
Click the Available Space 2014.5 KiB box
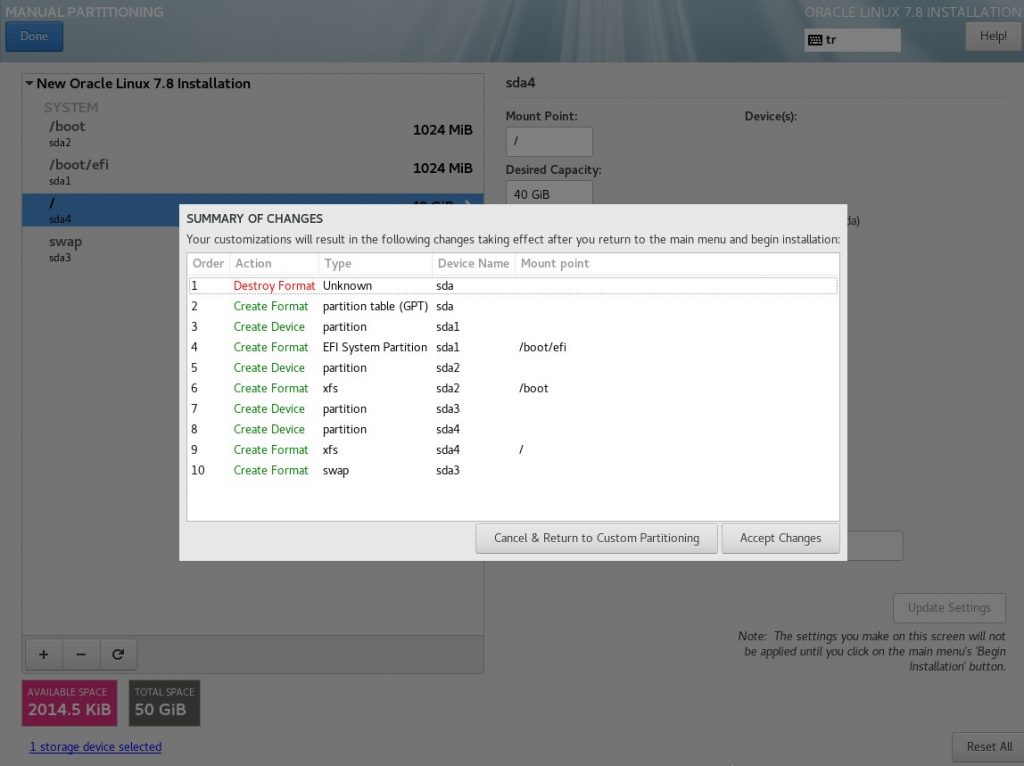click(x=70, y=703)
